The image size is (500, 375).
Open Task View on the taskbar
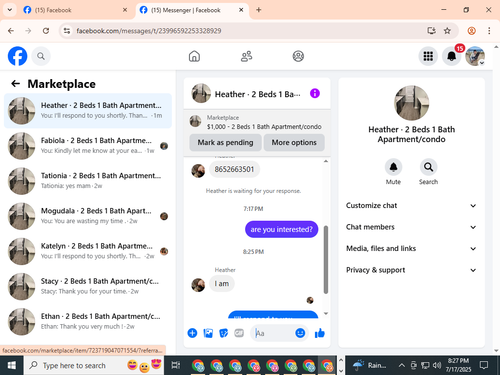click(x=176, y=365)
